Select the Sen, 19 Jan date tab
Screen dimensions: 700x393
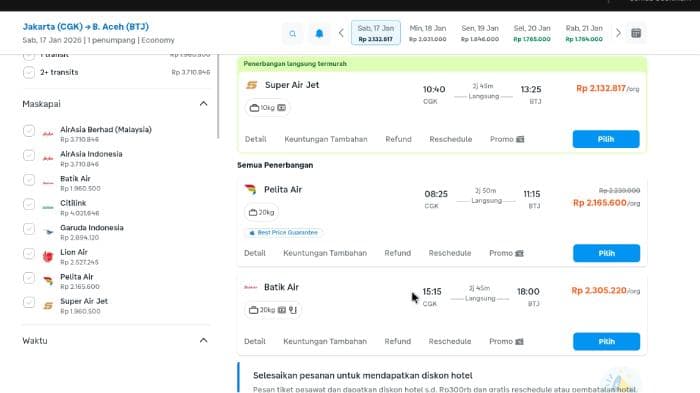pos(480,33)
